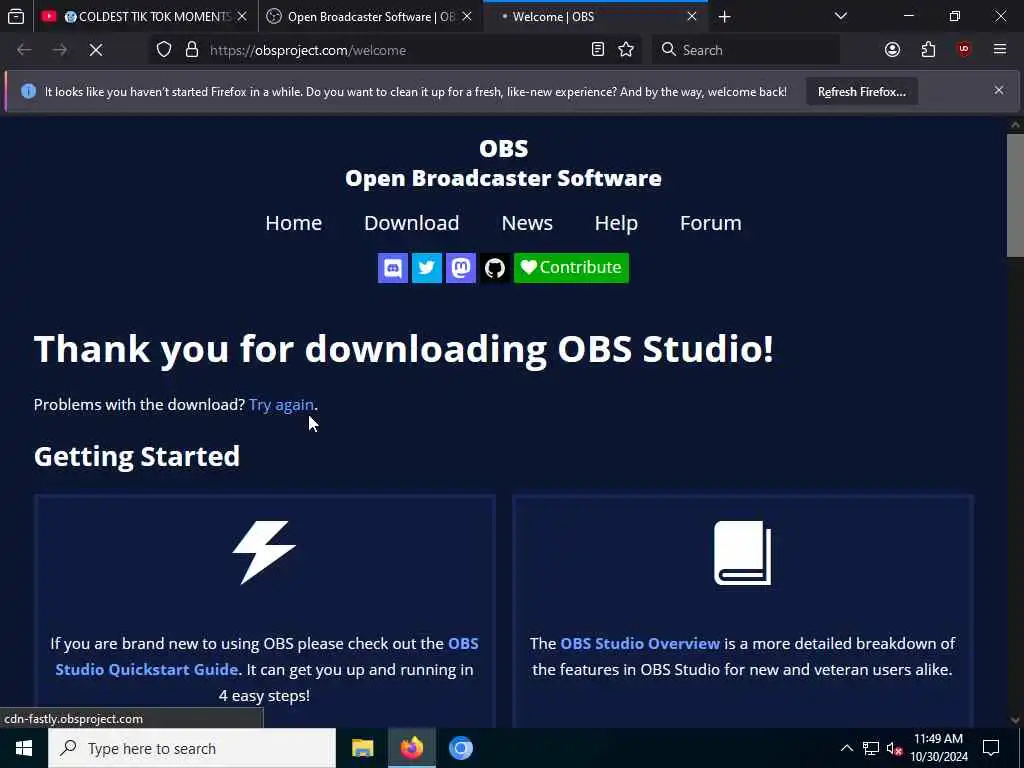Switch to the Open Broadcaster Software tab
Viewport: 1024px width, 768px height.
(371, 17)
